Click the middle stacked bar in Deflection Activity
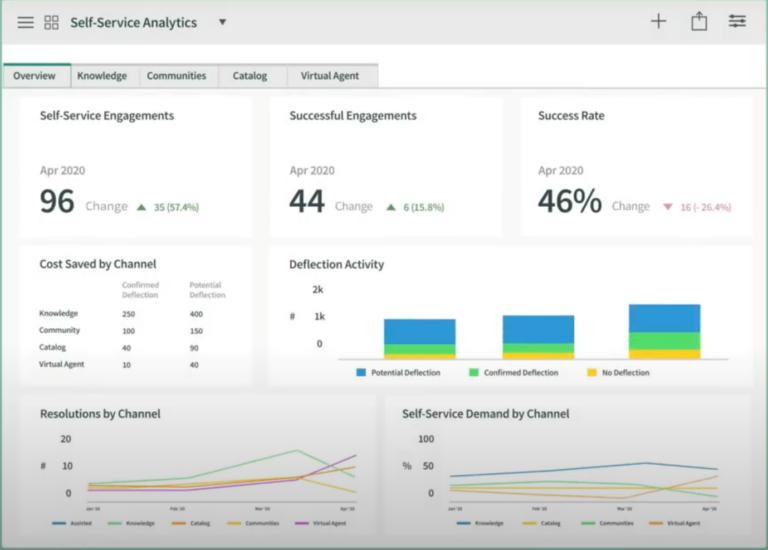Viewport: 768px width, 550px height. [x=538, y=337]
